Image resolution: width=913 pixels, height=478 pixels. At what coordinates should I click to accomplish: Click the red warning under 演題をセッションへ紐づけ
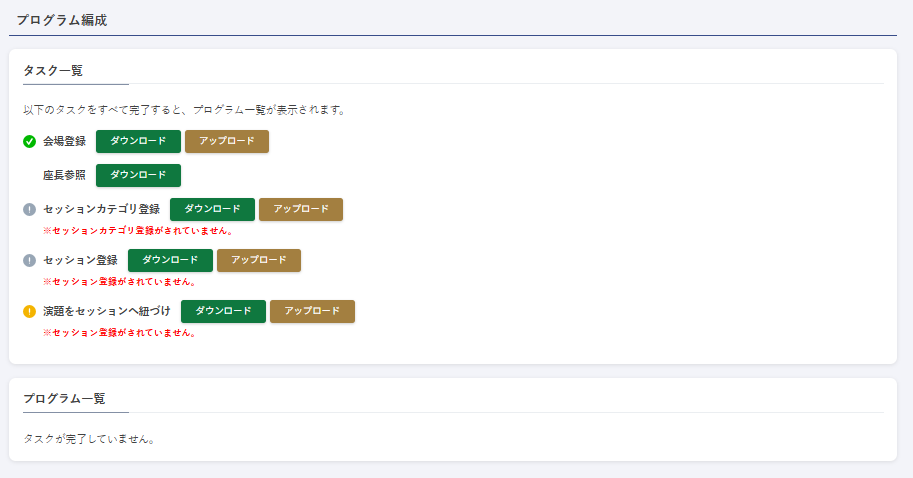point(119,332)
